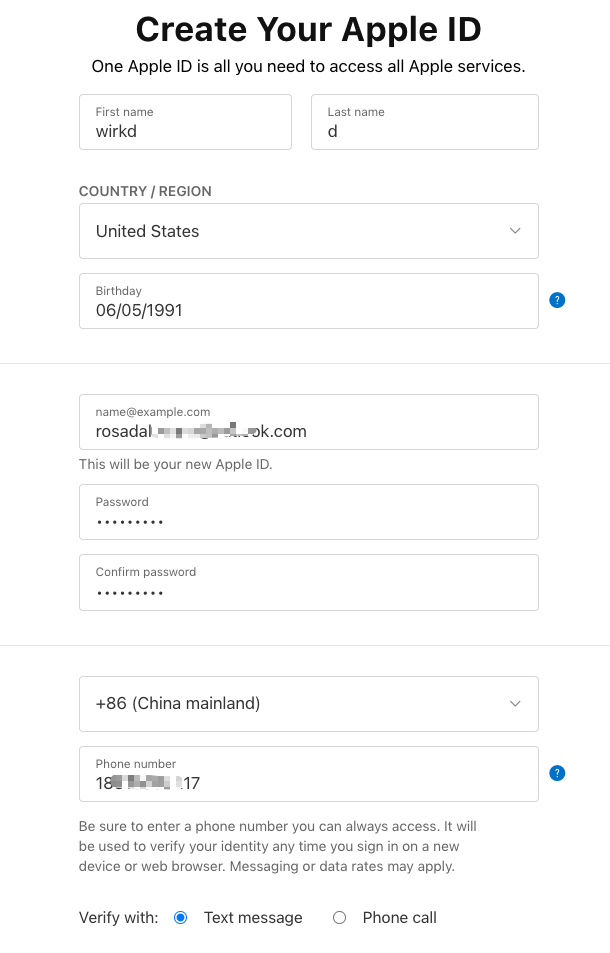610x953 pixels.
Task: Click the First name input field
Action: click(x=185, y=122)
